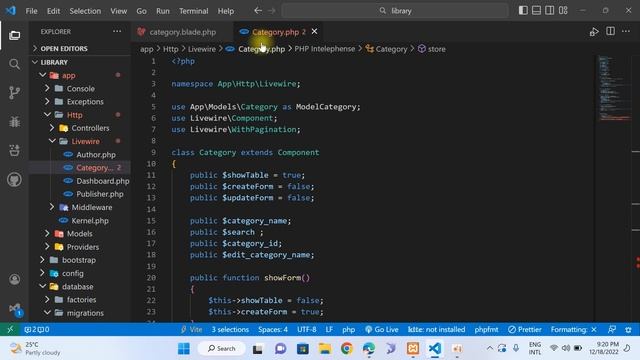Viewport: 640px width, 360px height.
Task: Open editor more actions menu
Action: point(626,31)
